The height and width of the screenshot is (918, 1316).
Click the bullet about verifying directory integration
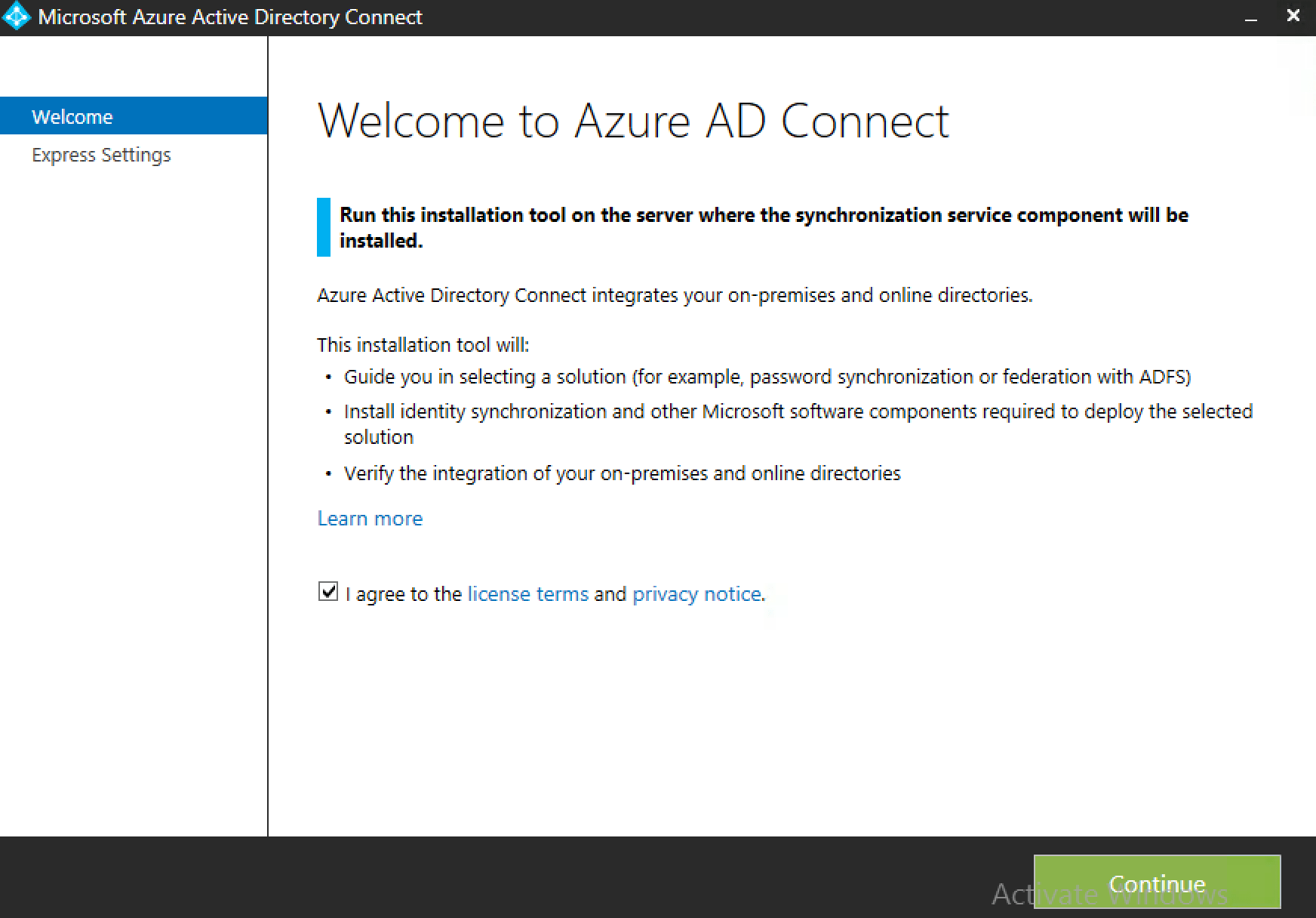pos(622,473)
